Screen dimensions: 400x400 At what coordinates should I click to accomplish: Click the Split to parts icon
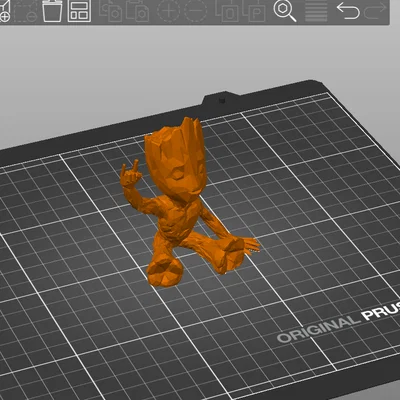(x=255, y=11)
